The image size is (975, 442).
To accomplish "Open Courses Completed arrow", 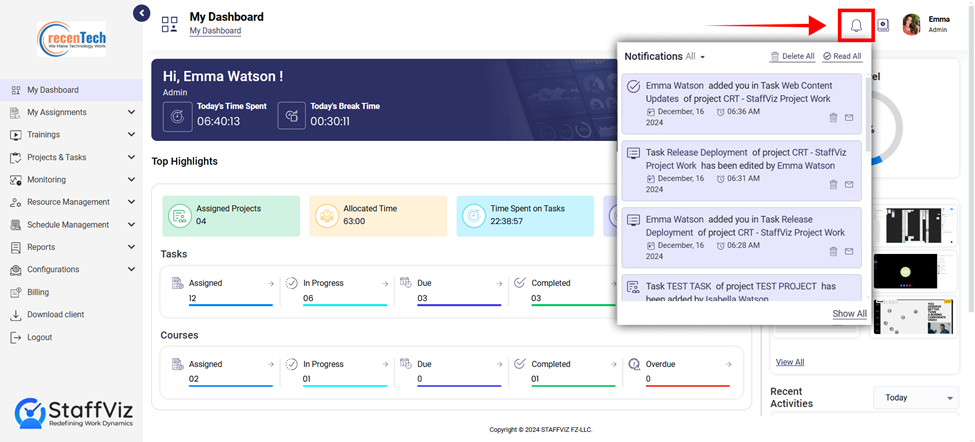I will [614, 364].
